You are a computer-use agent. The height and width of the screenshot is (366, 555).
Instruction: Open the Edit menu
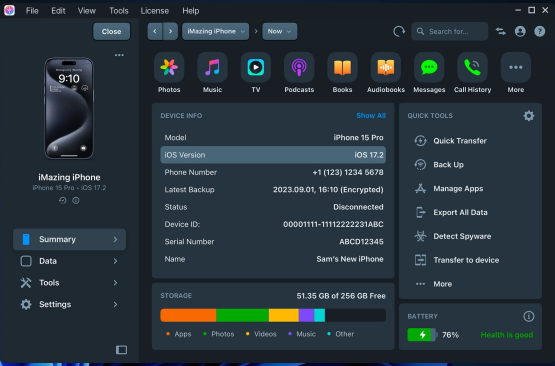(58, 11)
